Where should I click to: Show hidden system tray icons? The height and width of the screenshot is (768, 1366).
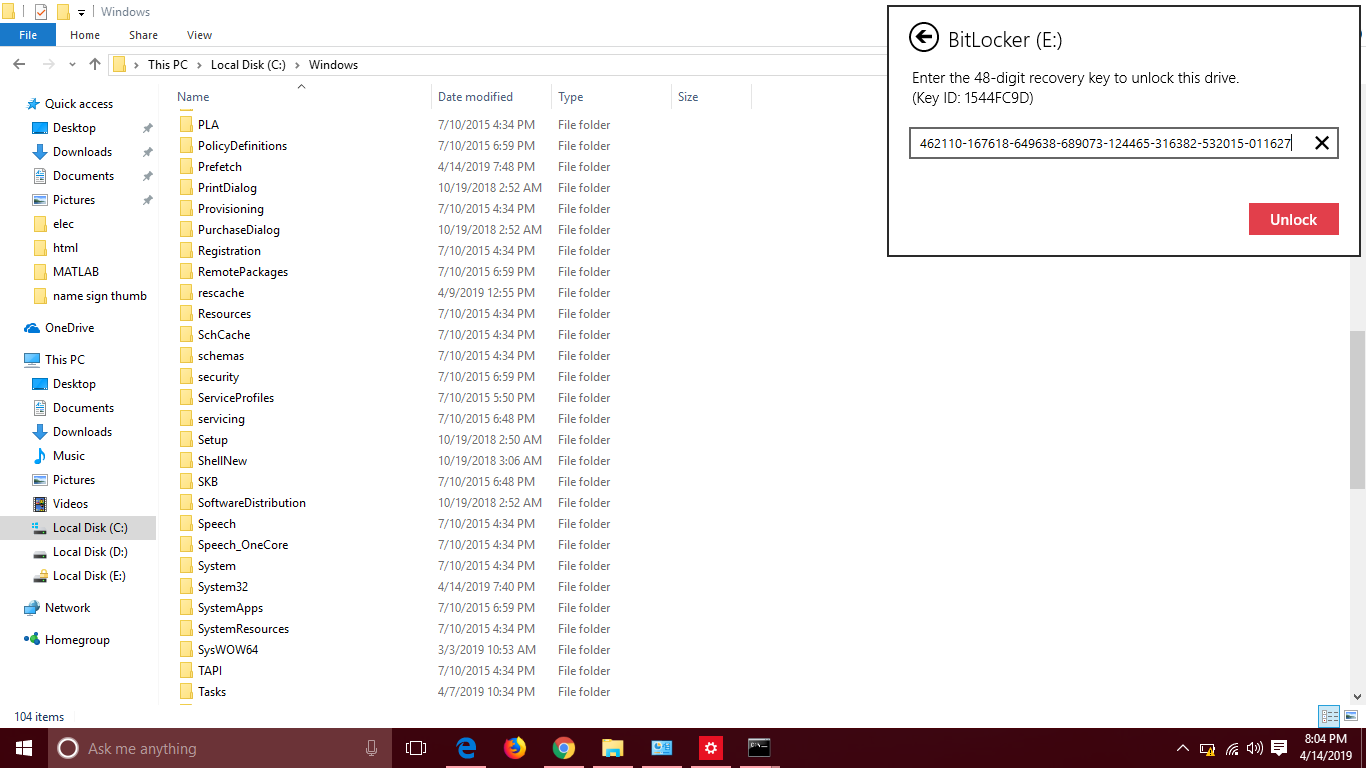click(x=1183, y=748)
